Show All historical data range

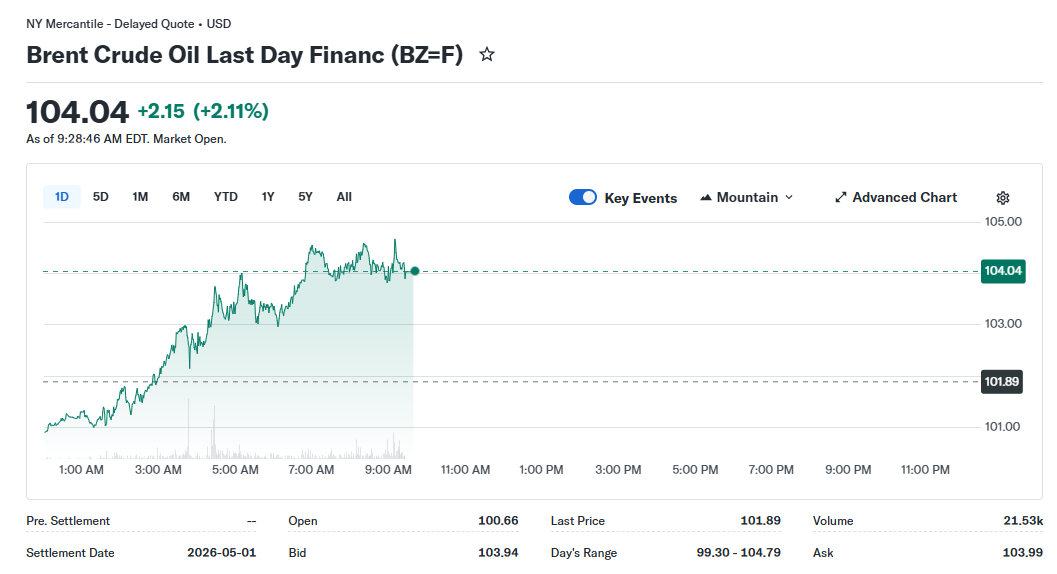click(x=344, y=197)
